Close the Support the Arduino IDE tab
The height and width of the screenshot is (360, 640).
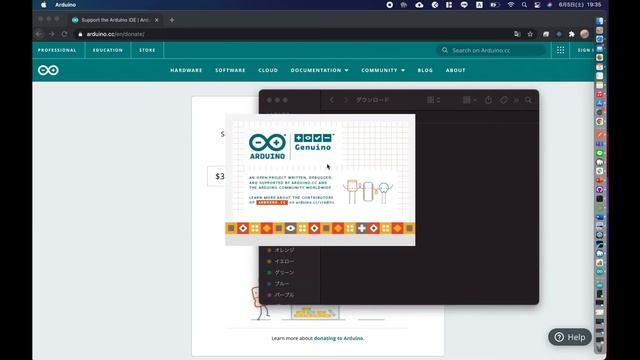tap(156, 20)
